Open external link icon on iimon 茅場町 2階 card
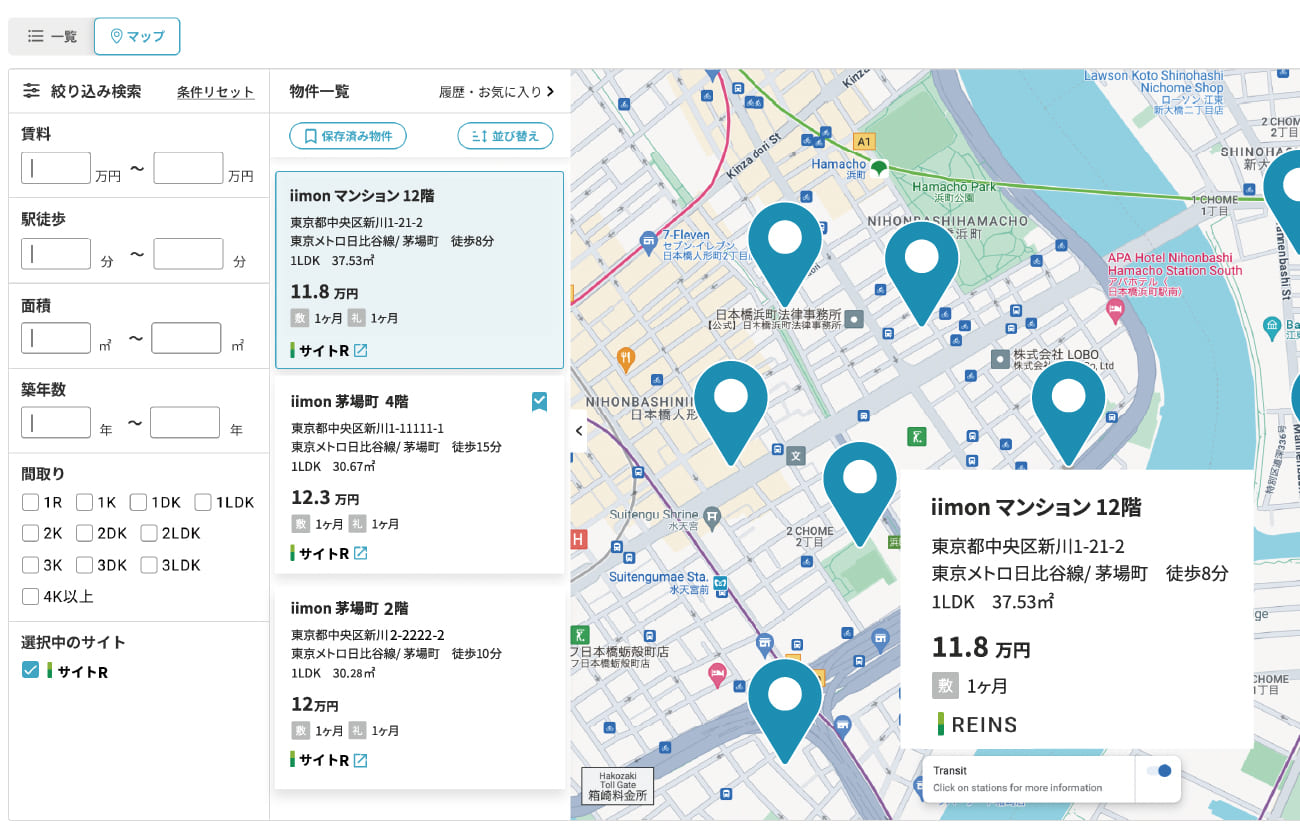Image resolution: width=1300 pixels, height=827 pixels. 360,760
